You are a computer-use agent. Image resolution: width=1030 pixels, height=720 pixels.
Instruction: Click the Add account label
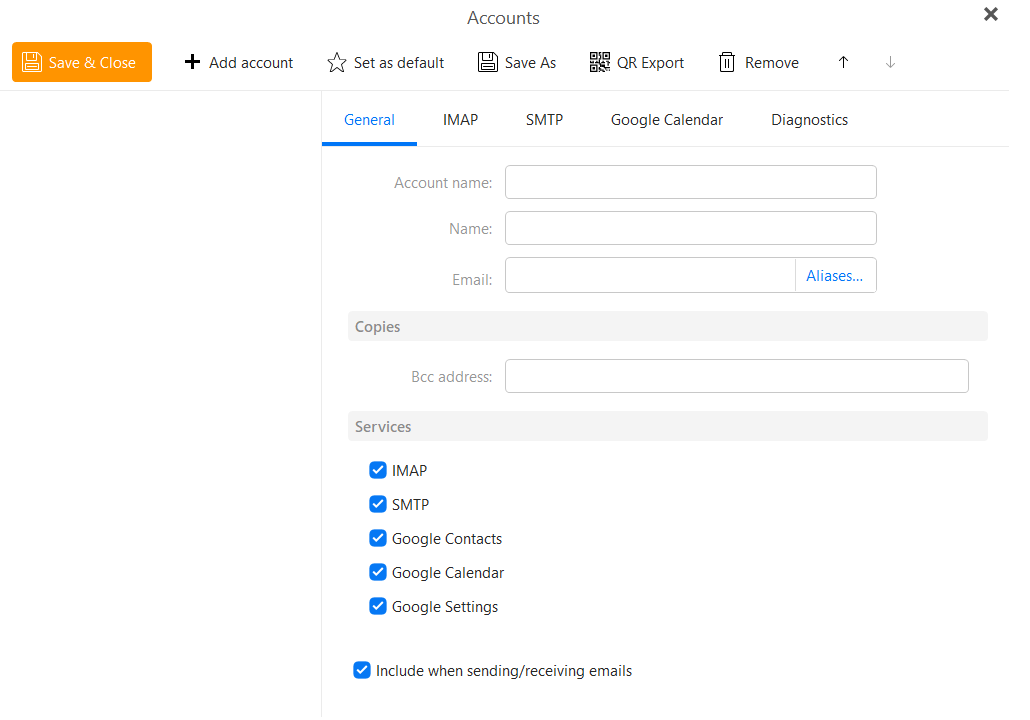click(251, 63)
